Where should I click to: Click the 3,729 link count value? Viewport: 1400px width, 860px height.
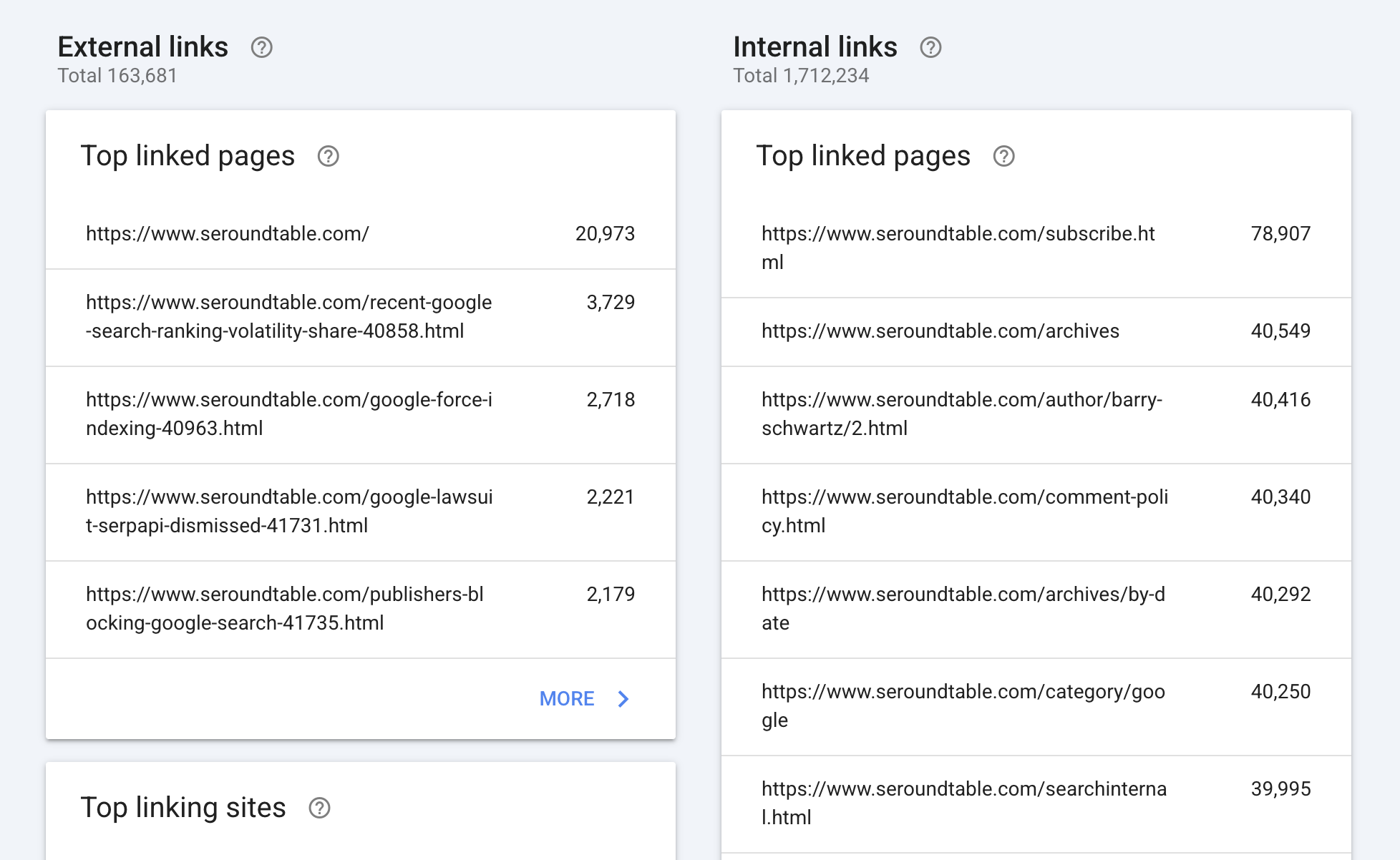coord(611,303)
